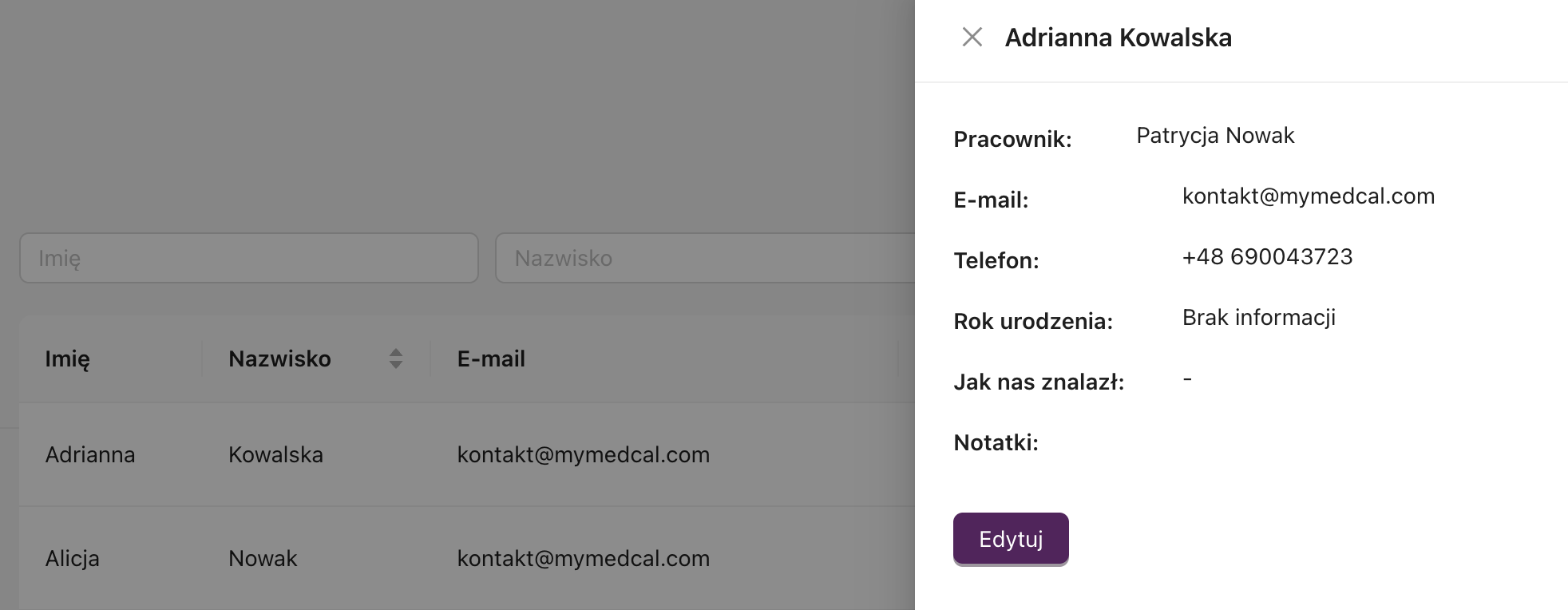Click the Adrianna Kowalska panel title
This screenshot has height=610, width=1568.
click(x=1118, y=38)
